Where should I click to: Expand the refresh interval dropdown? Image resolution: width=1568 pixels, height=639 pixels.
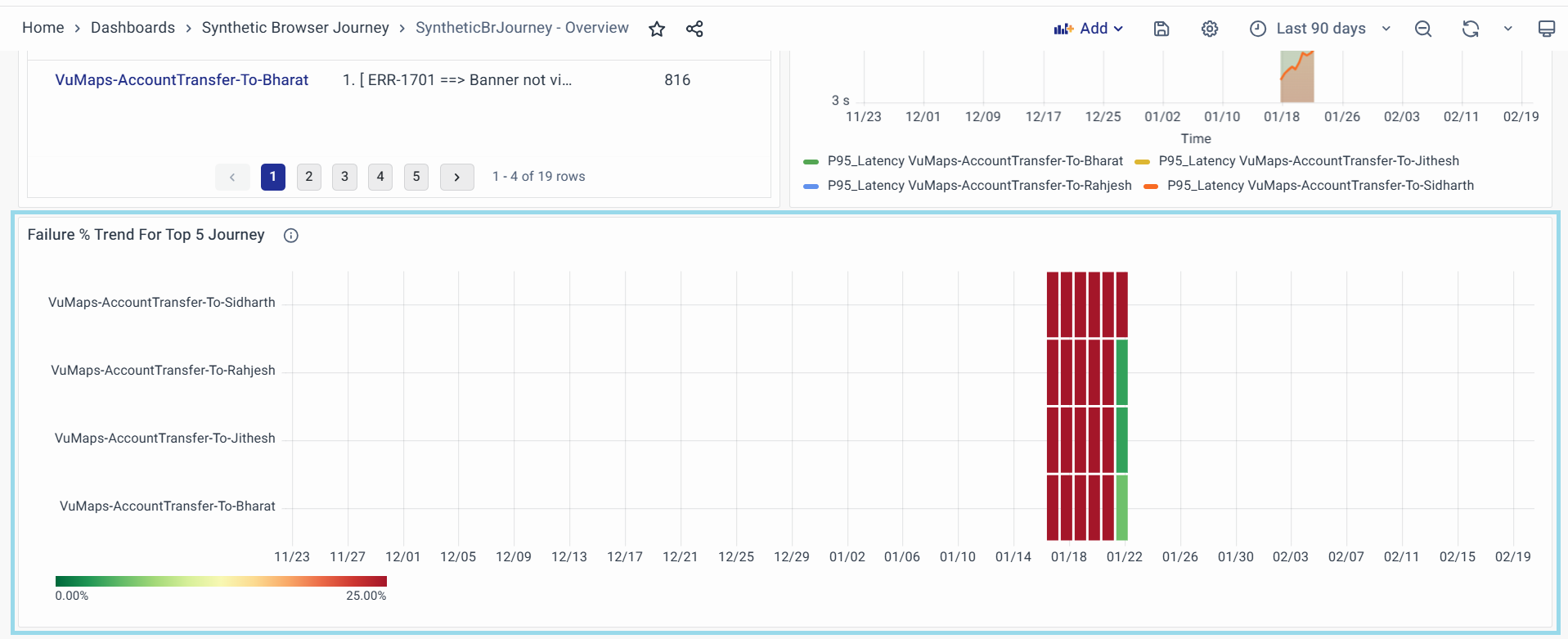(x=1507, y=29)
